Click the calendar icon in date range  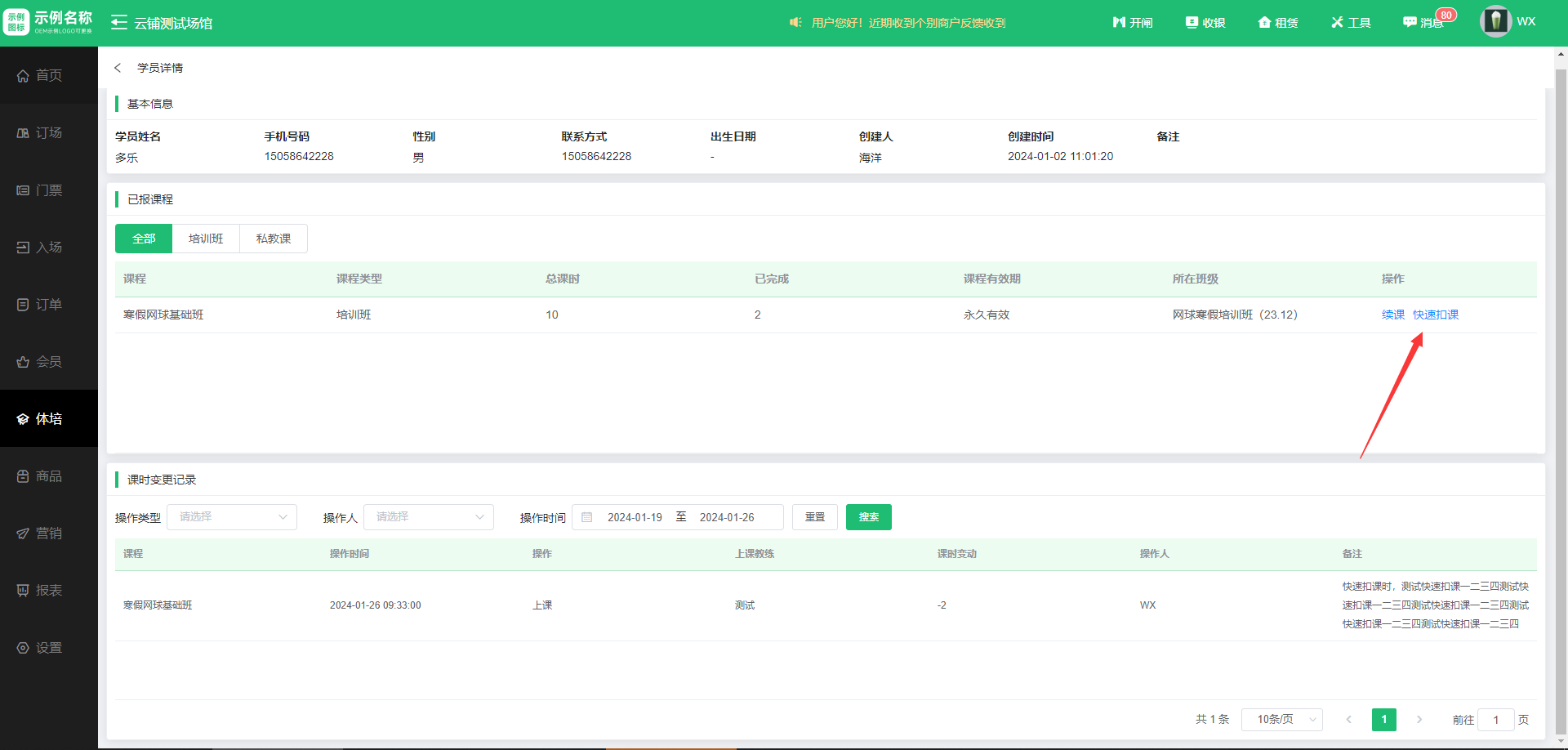tap(587, 517)
